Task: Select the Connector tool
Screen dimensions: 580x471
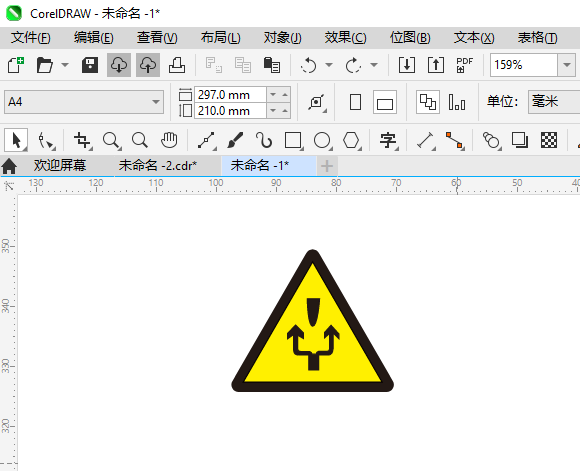Action: pyautogui.click(x=455, y=141)
